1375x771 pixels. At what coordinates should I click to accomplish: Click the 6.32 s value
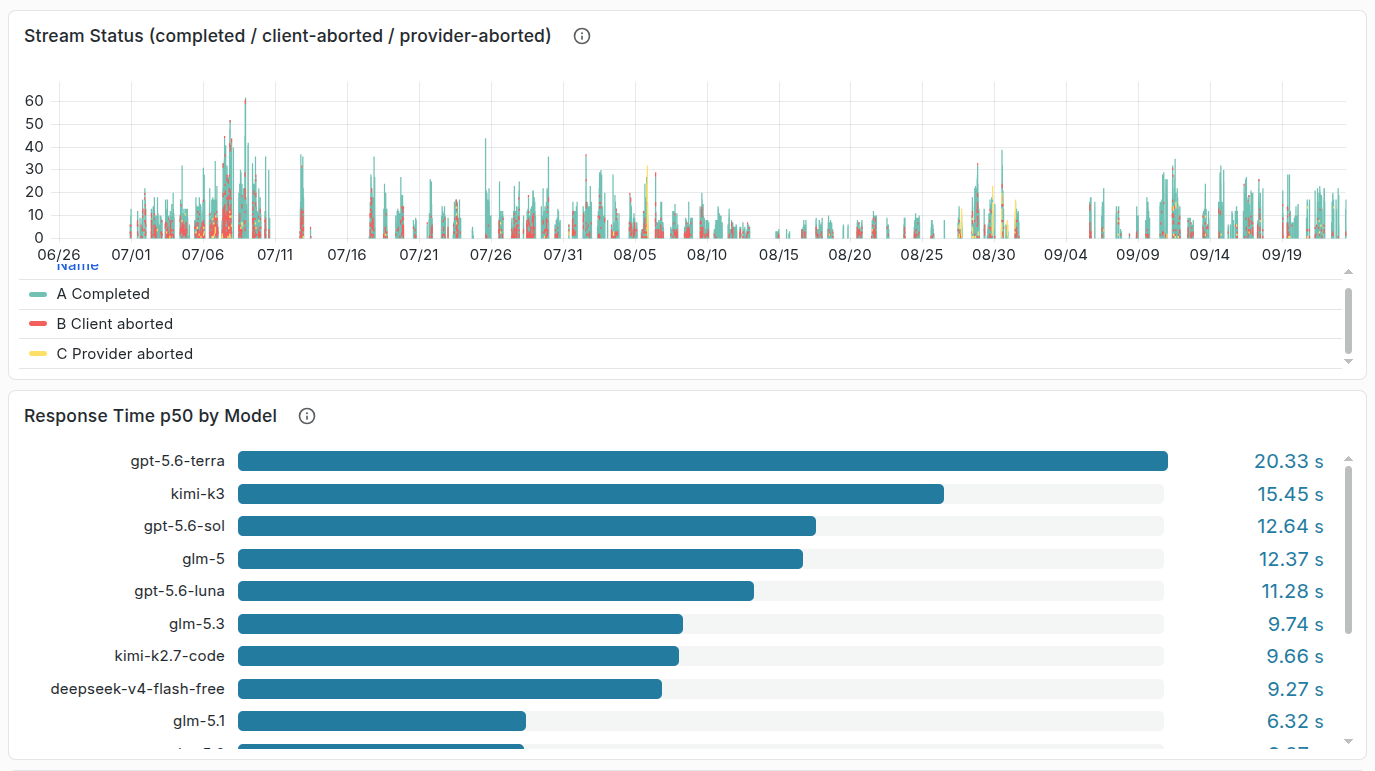pyautogui.click(x=1296, y=721)
